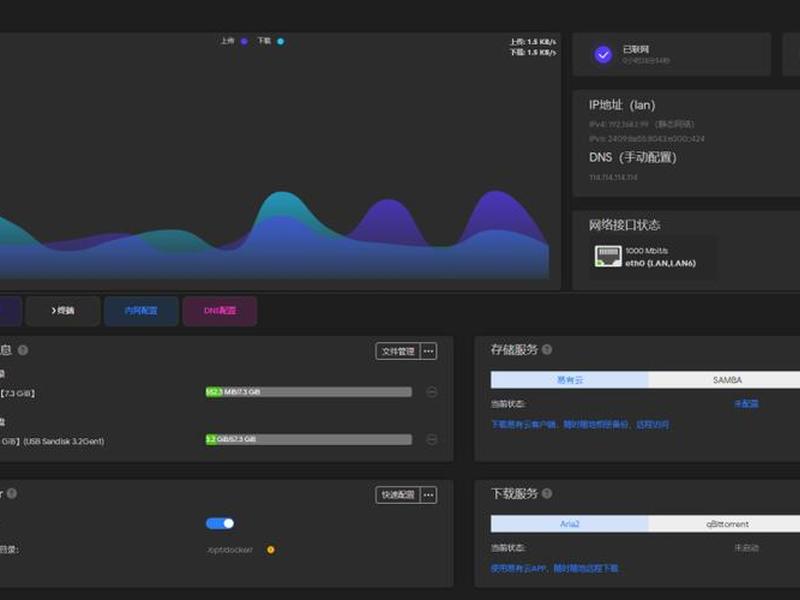The image size is (800, 600).
Task: Toggle the cyan download series legend dot
Action: pos(280,41)
